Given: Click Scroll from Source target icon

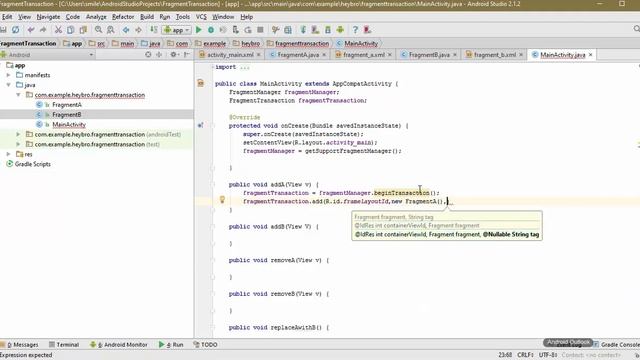Looking at the screenshot, I should 148,54.
